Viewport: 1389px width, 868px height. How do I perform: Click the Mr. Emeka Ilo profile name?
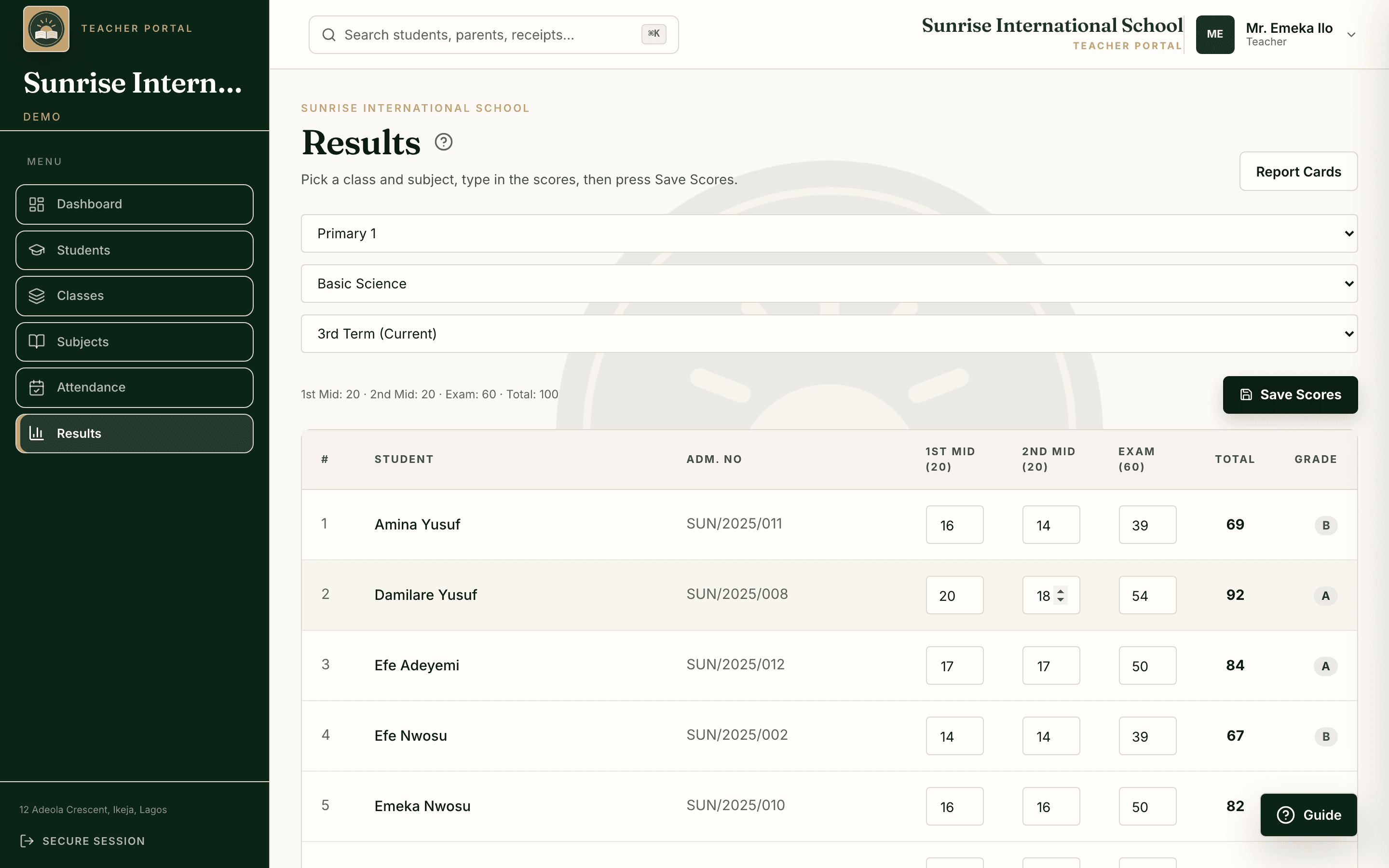1289,28
